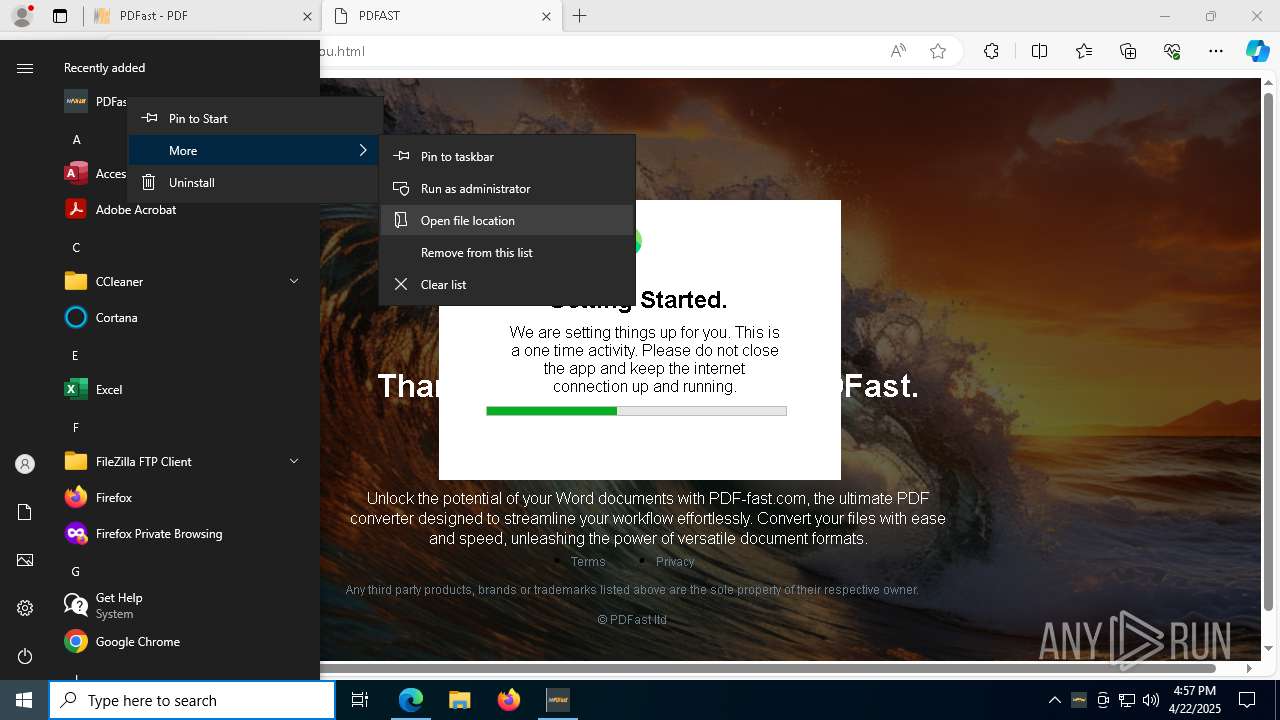Open the Terms link

(x=588, y=562)
